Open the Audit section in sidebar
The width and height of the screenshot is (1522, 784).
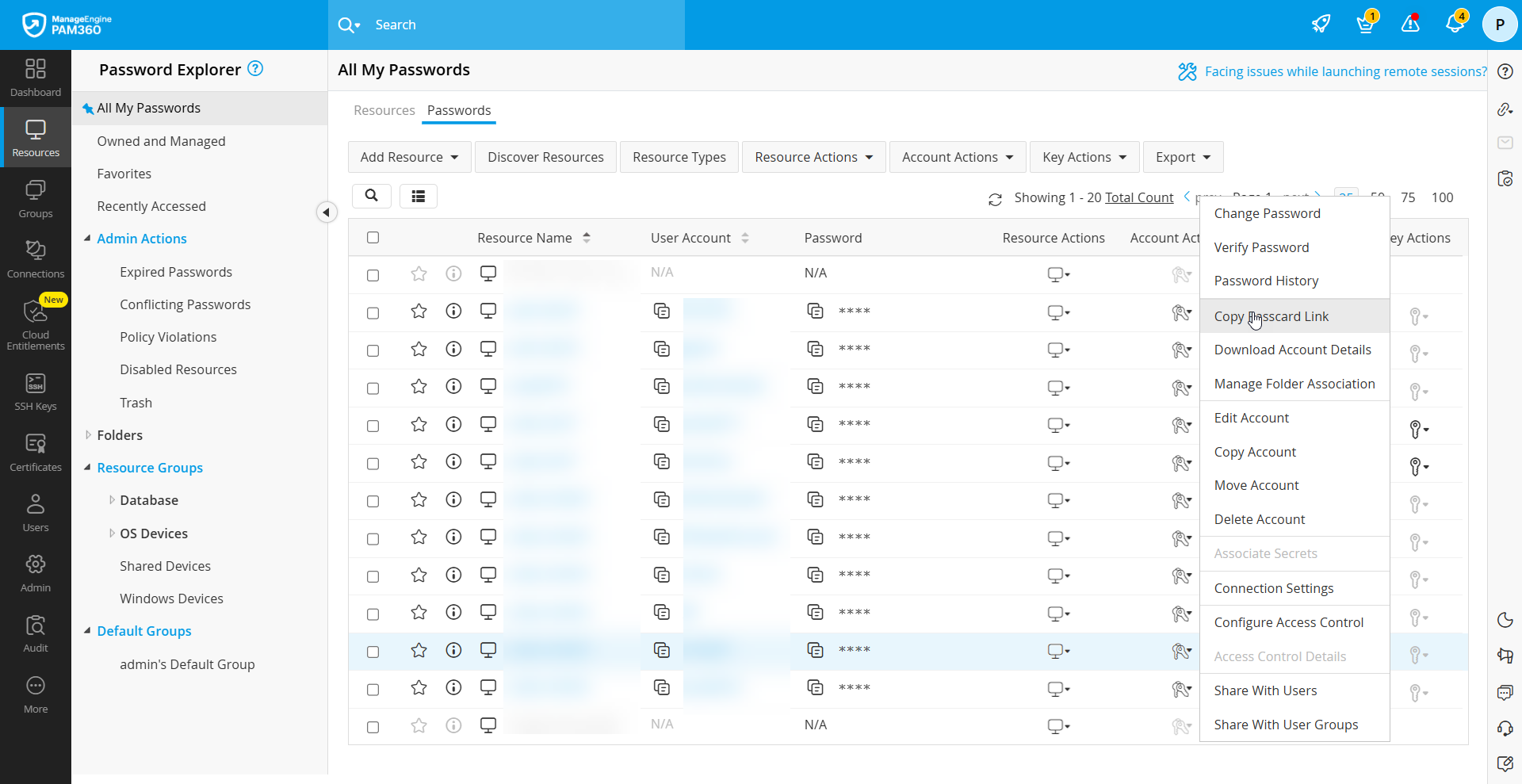point(35,631)
